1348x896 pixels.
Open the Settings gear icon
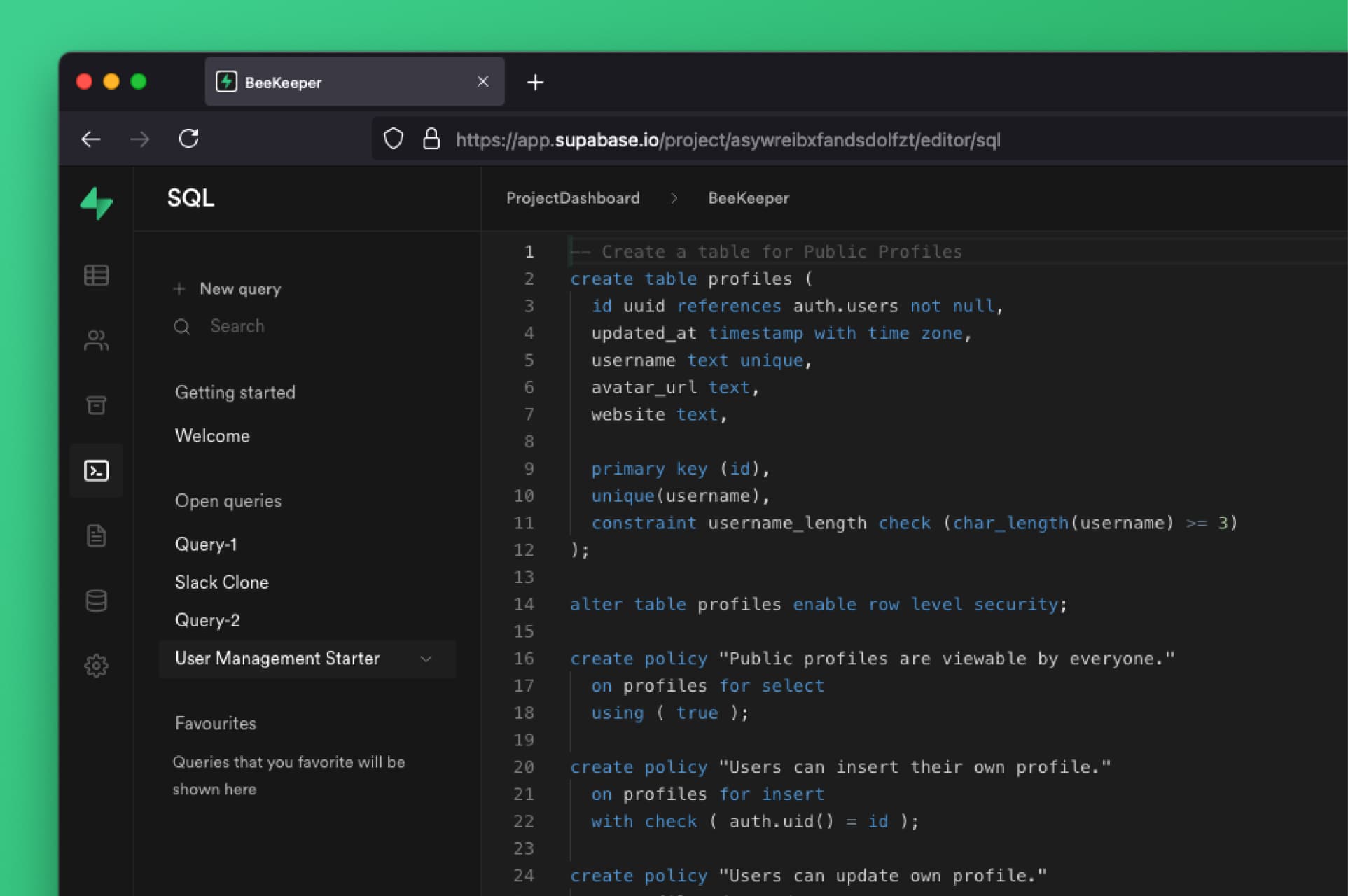point(96,666)
